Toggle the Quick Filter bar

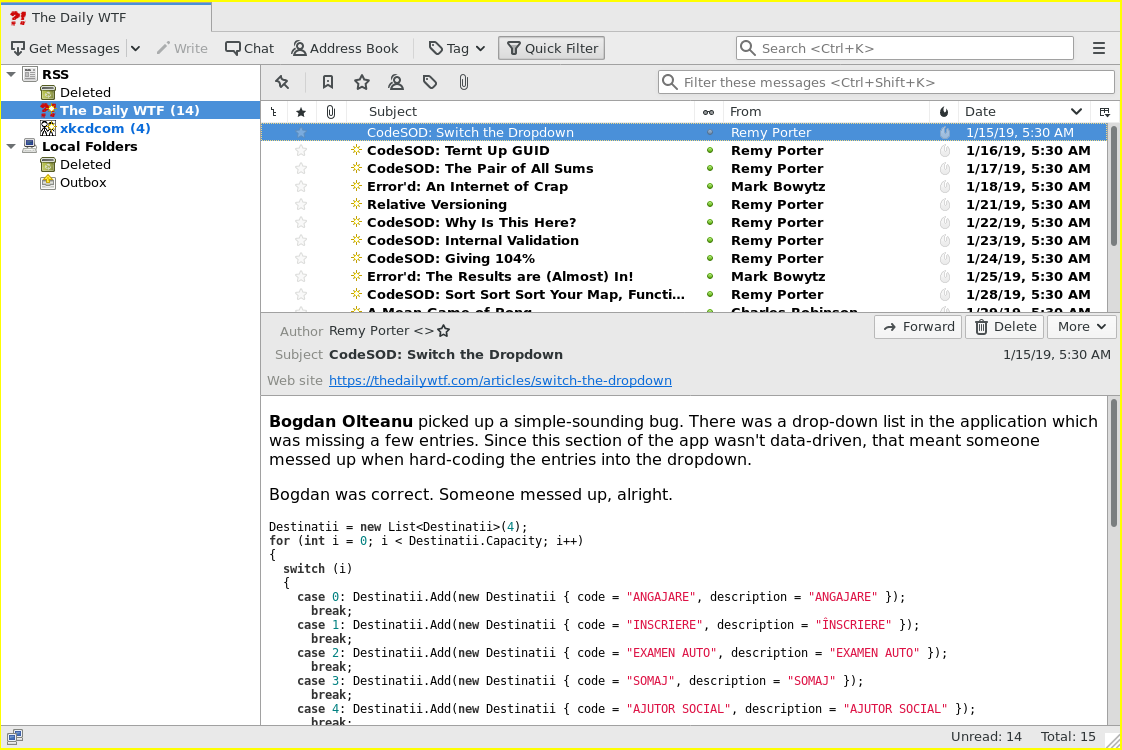(x=552, y=48)
